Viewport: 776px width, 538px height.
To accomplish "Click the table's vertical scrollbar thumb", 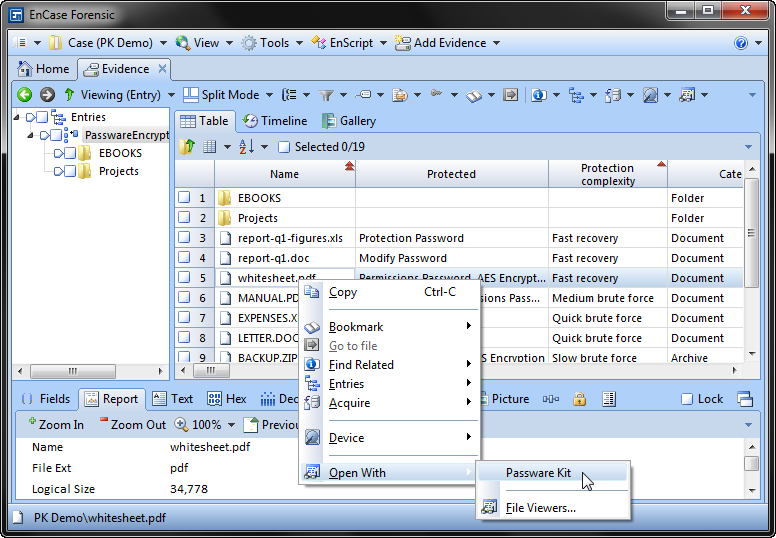I will 752,233.
